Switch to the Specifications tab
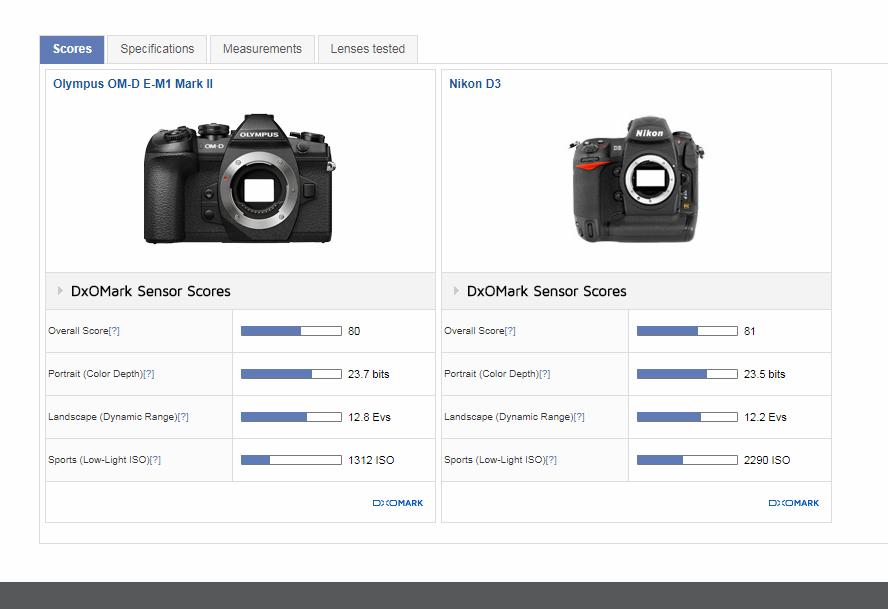This screenshot has height=609, width=888. point(157,49)
